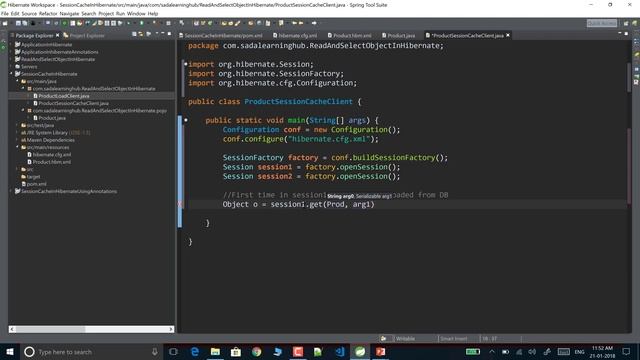Switch to the Product.java editor tab
The width and height of the screenshot is (640, 360).
[x=398, y=36]
